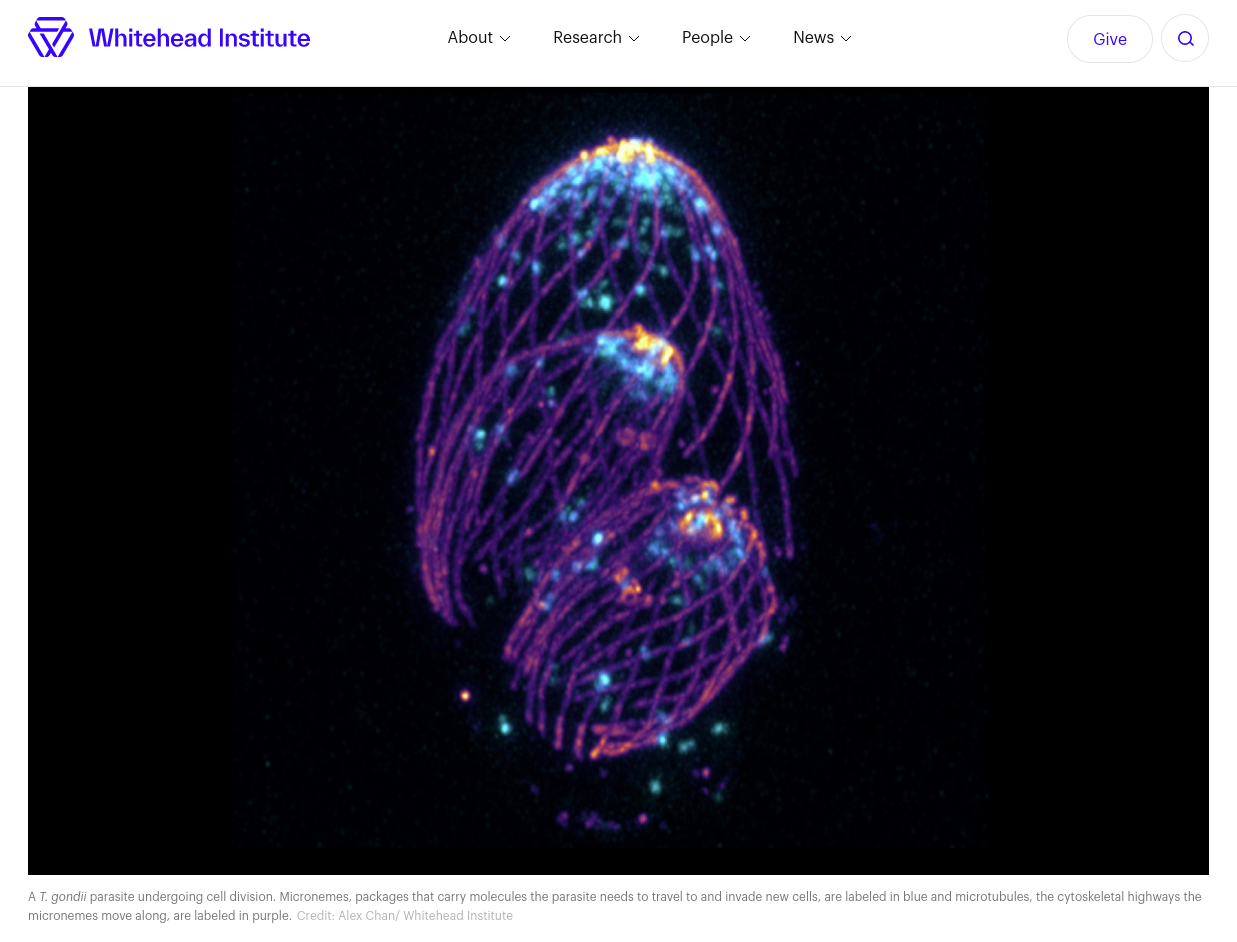Click the T. gondii parasite microscopy image
The image size is (1237, 942).
618,481
